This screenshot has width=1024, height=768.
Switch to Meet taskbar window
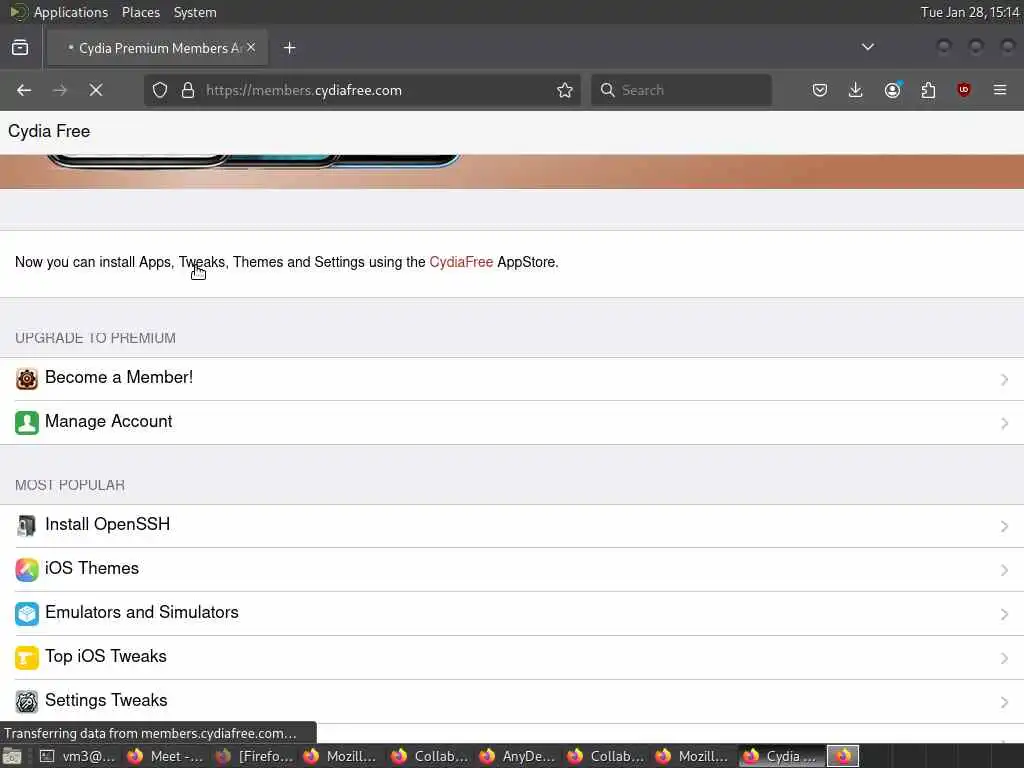(165, 756)
